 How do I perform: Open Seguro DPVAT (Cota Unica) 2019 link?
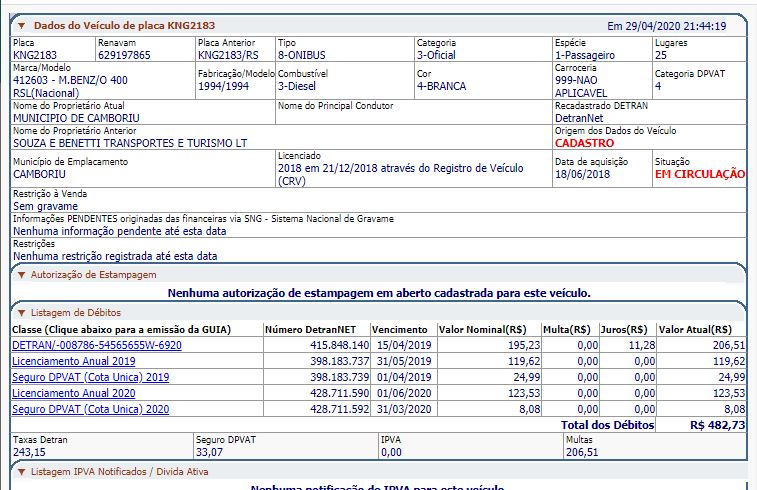[x=90, y=377]
